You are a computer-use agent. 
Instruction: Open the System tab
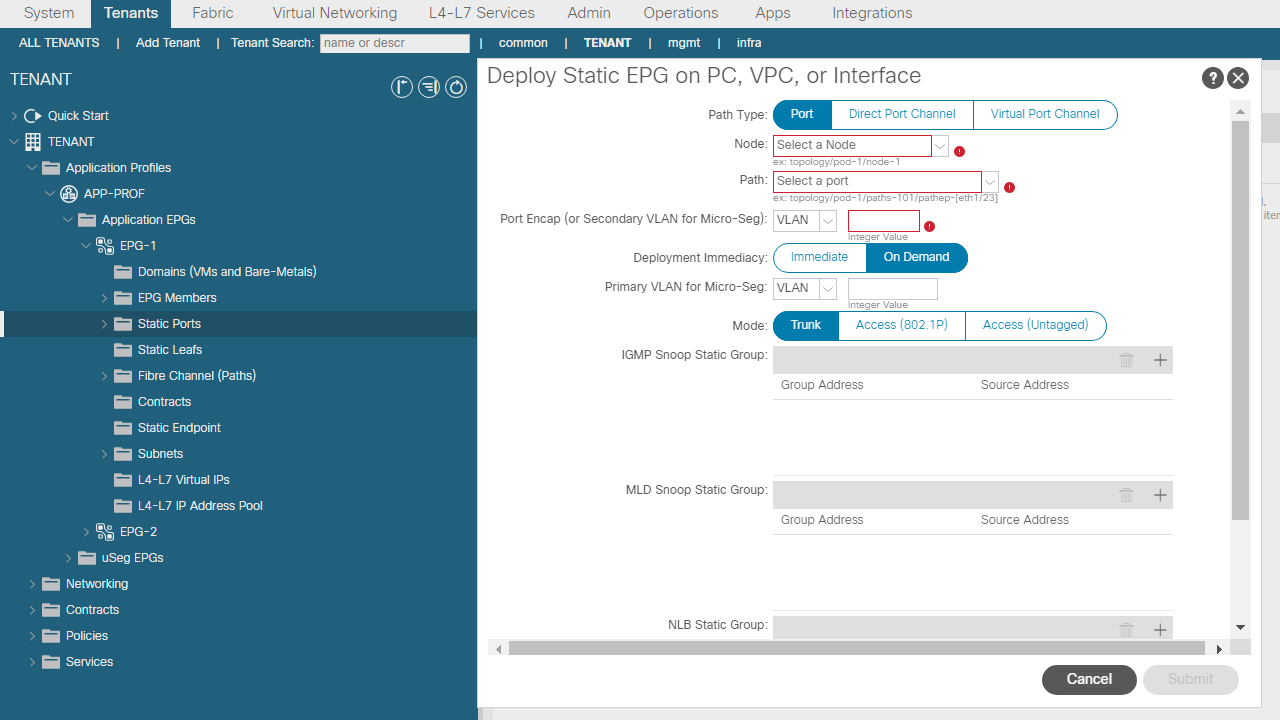click(x=49, y=13)
